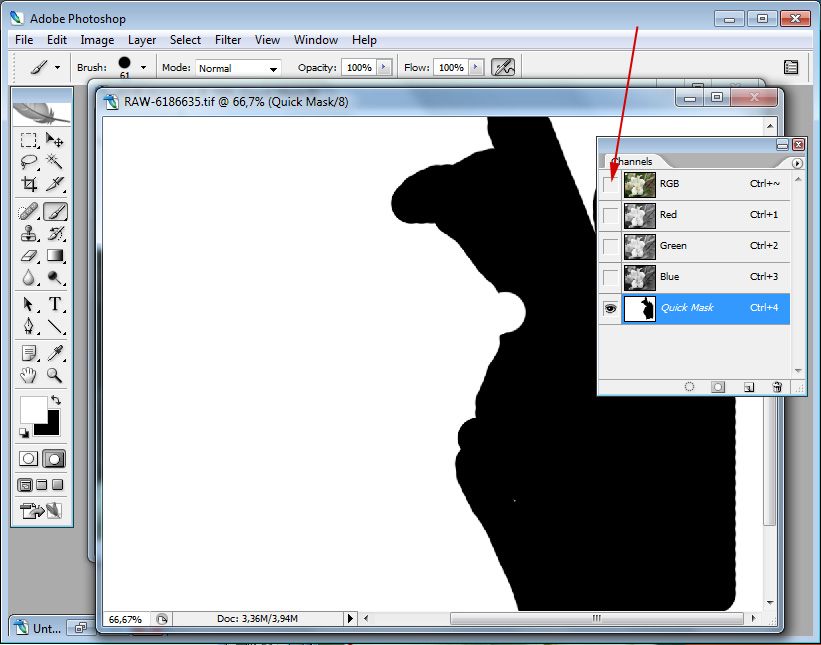Screen dimensions: 821x645
Task: Select the Hand tool
Action: tap(29, 375)
